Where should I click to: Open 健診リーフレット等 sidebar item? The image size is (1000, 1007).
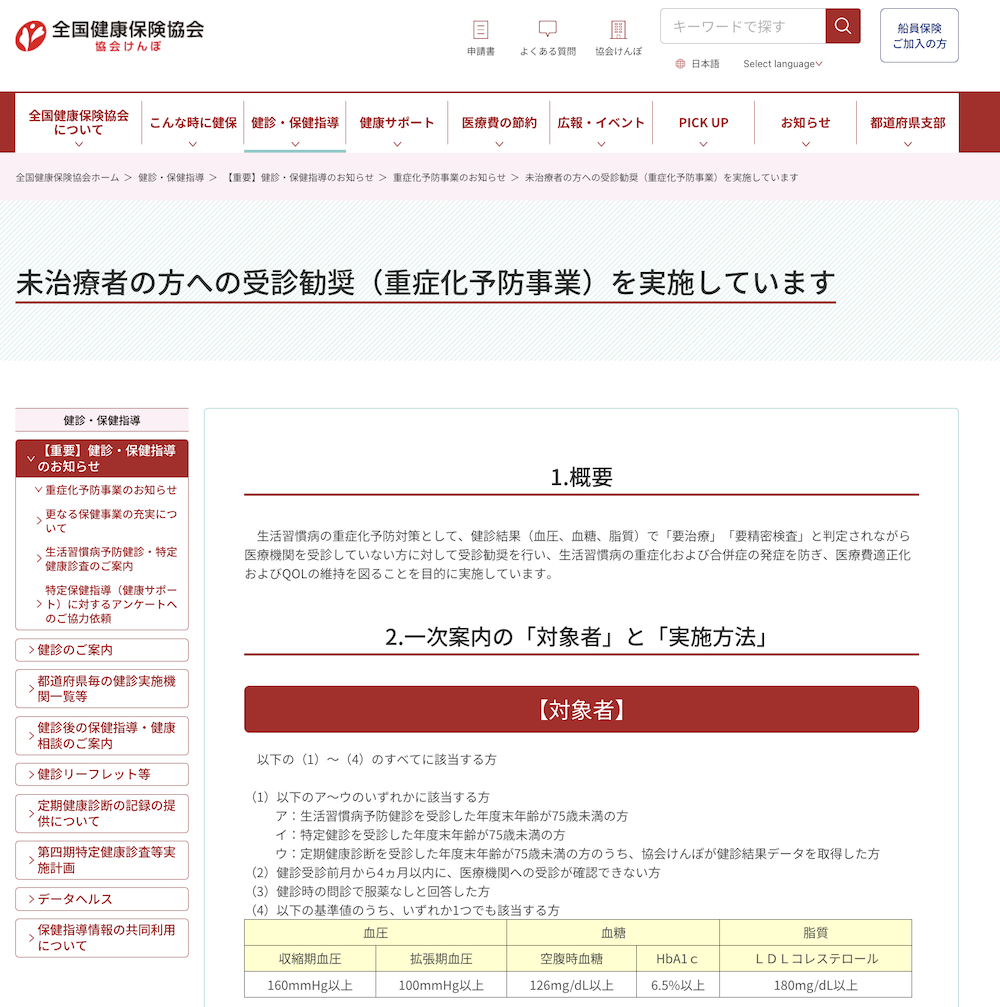point(102,774)
